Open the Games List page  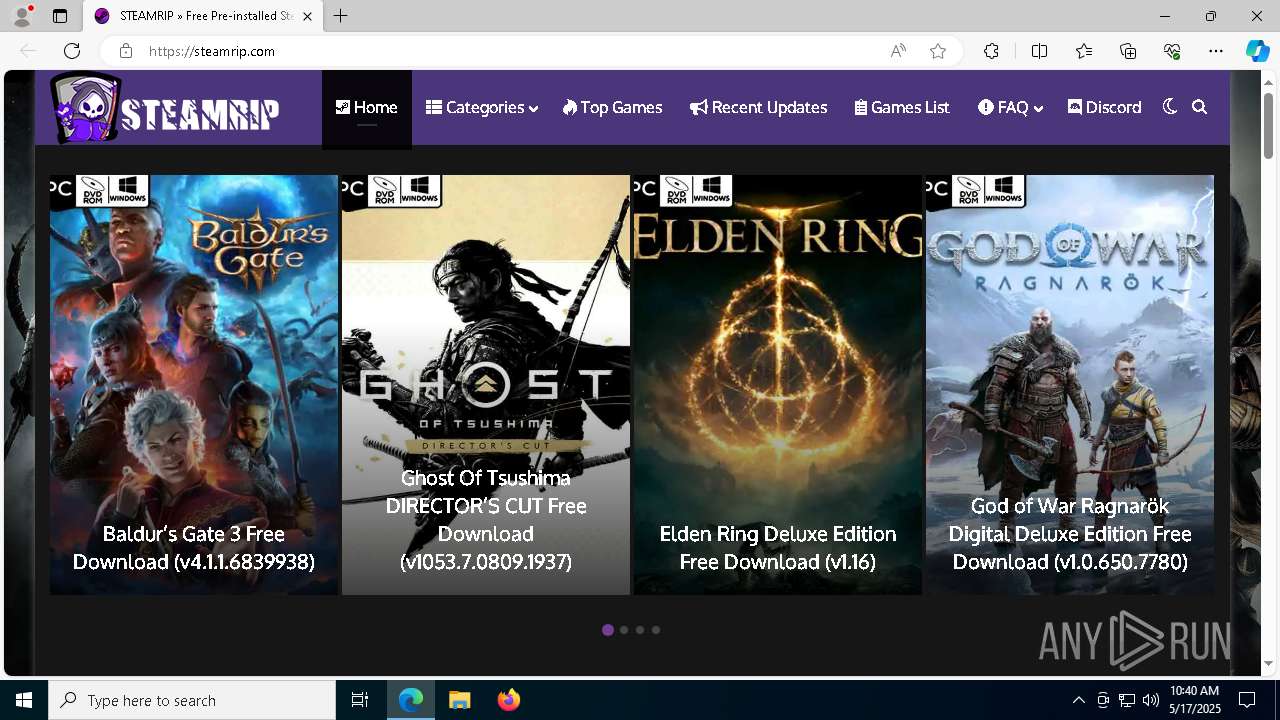tap(902, 107)
